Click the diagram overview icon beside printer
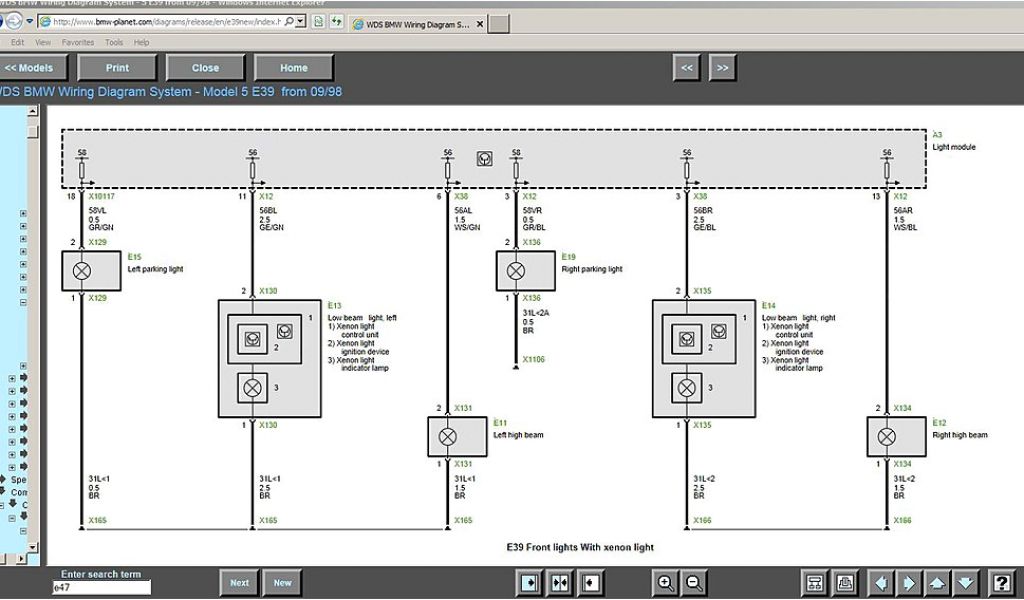 point(815,583)
